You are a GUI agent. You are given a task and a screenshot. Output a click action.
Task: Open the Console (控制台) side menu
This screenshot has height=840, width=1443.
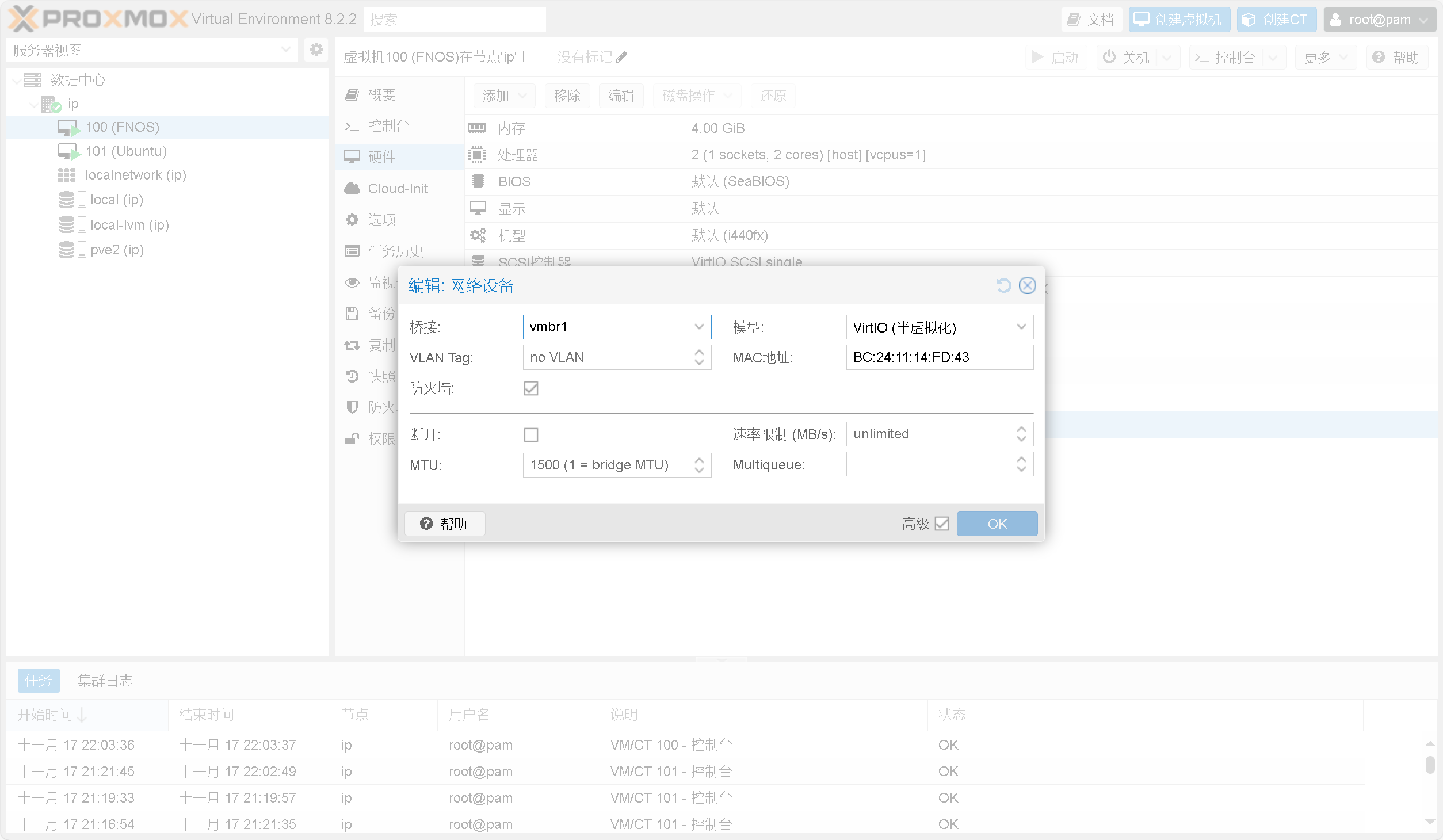pyautogui.click(x=399, y=126)
